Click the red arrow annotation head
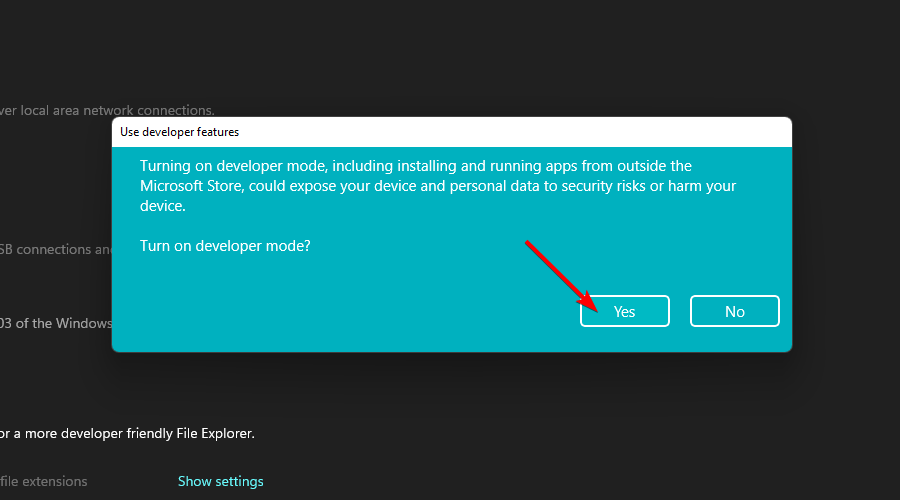This screenshot has width=900, height=500. pos(591,303)
